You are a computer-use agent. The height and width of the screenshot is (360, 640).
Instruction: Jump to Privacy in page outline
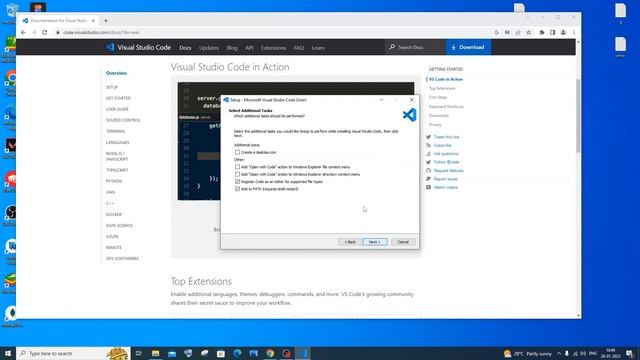(435, 124)
